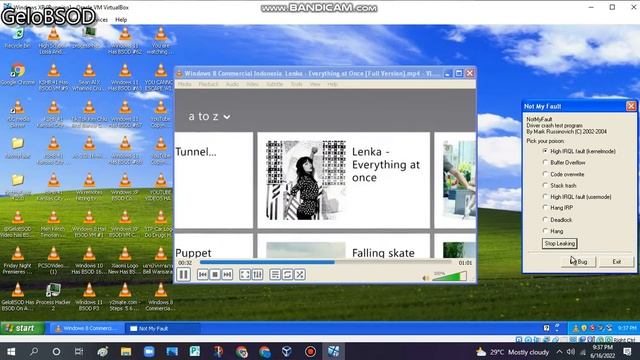Click Stop Leaking button
This screenshot has height=360, width=640.
coord(560,243)
